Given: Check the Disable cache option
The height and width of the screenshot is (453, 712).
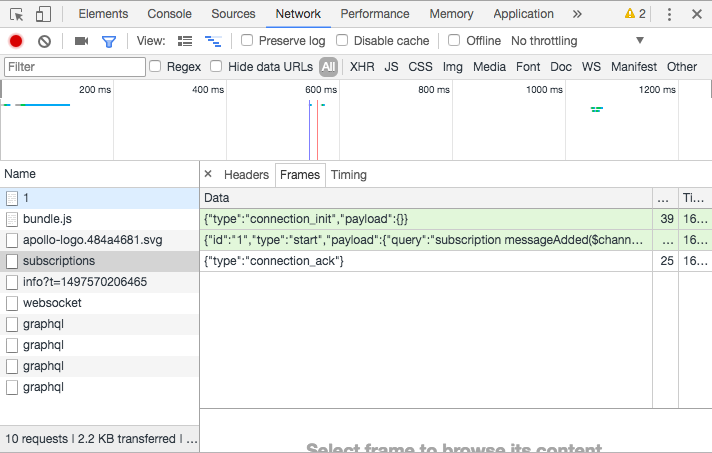Looking at the screenshot, I should pyautogui.click(x=342, y=41).
